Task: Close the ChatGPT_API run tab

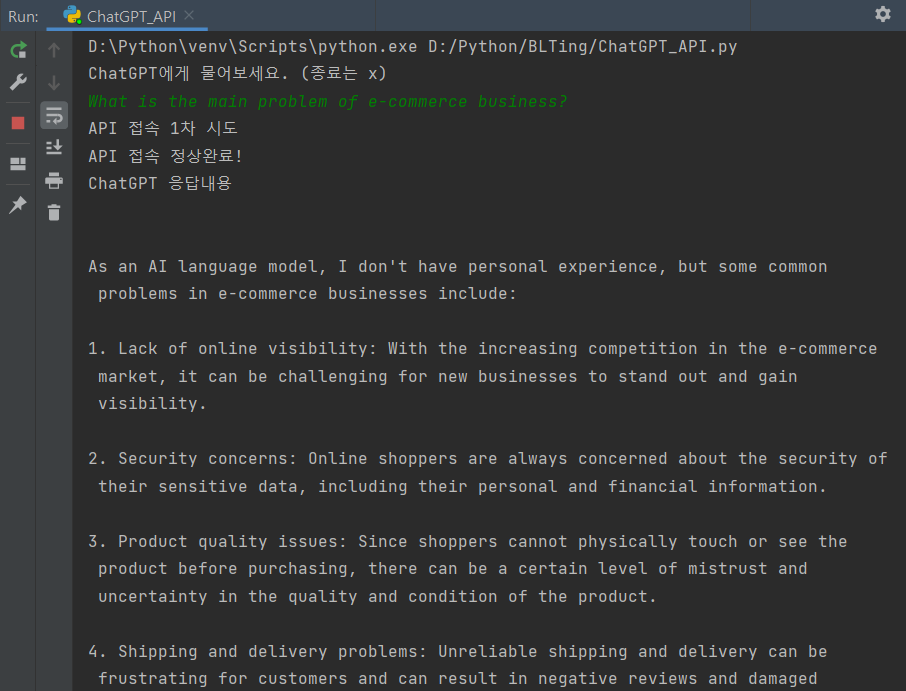Action: click(x=189, y=16)
